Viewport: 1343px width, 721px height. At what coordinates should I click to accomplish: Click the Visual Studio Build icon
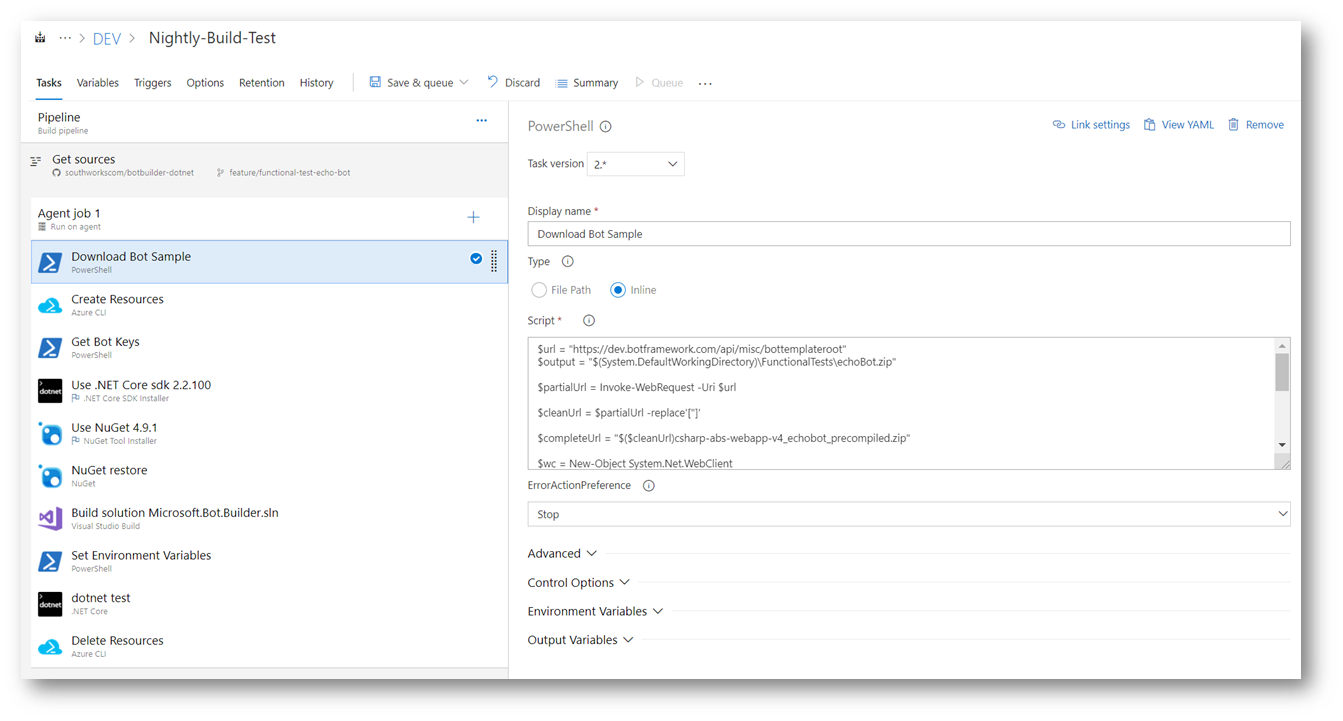pyautogui.click(x=50, y=519)
